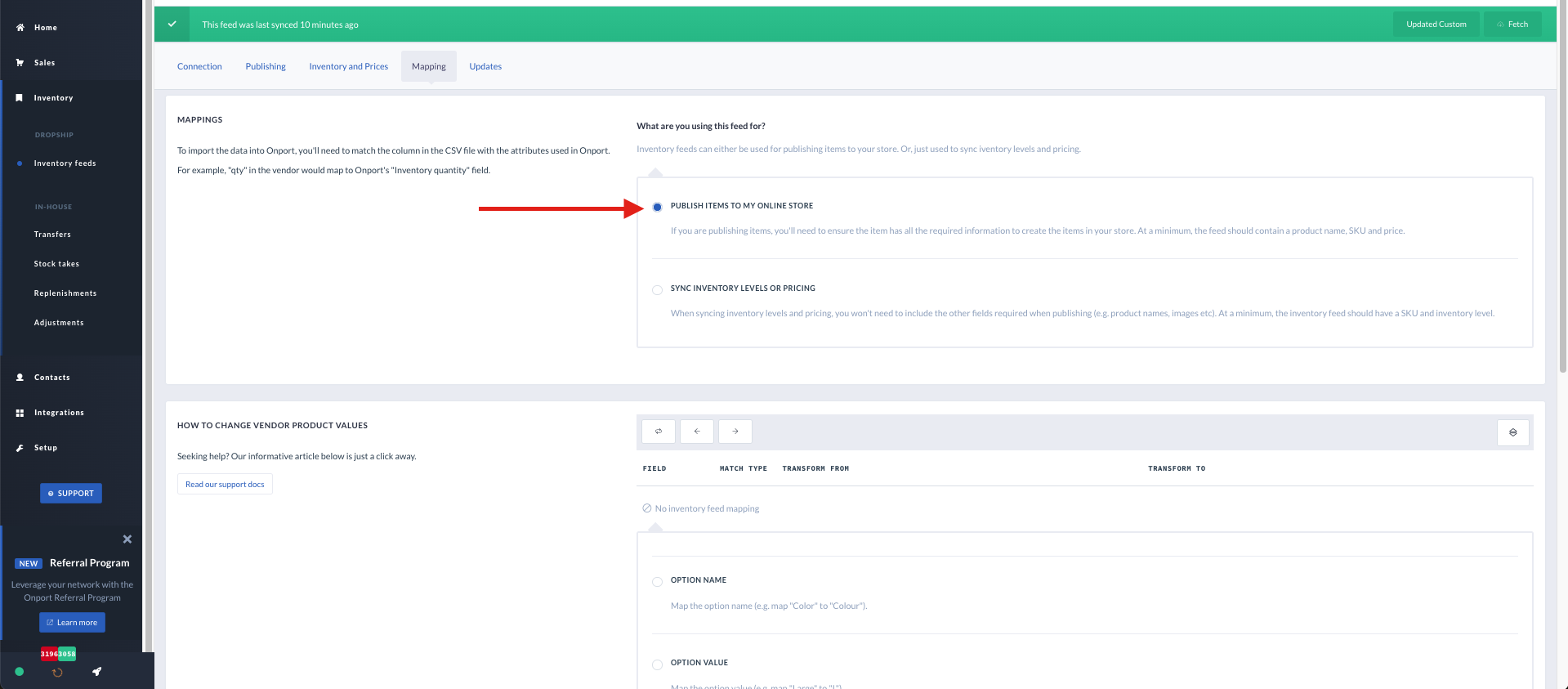Go to previous mapping page arrow
Image resolution: width=1568 pixels, height=689 pixels.
click(697, 432)
